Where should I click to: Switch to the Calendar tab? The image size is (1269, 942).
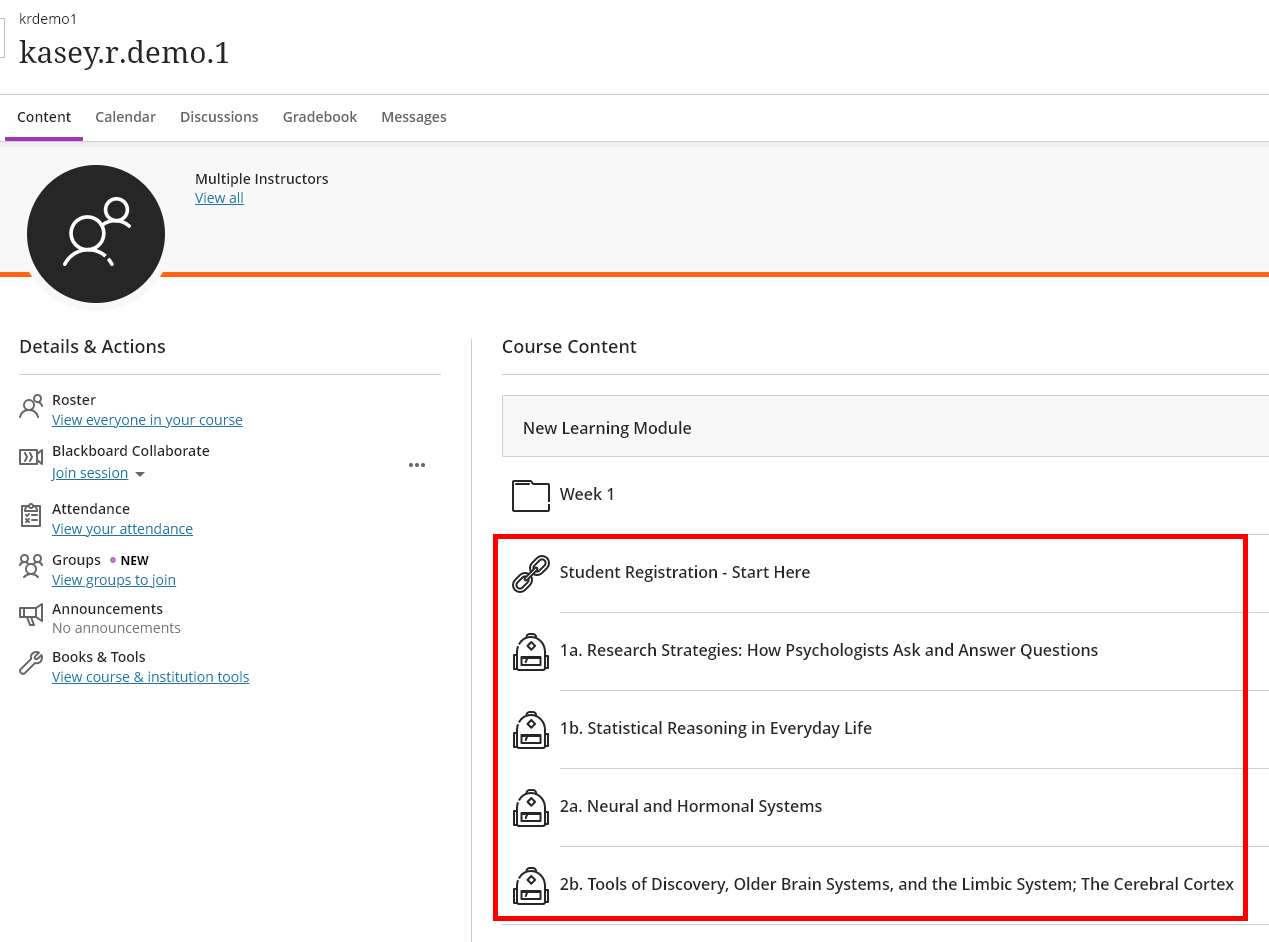(125, 117)
